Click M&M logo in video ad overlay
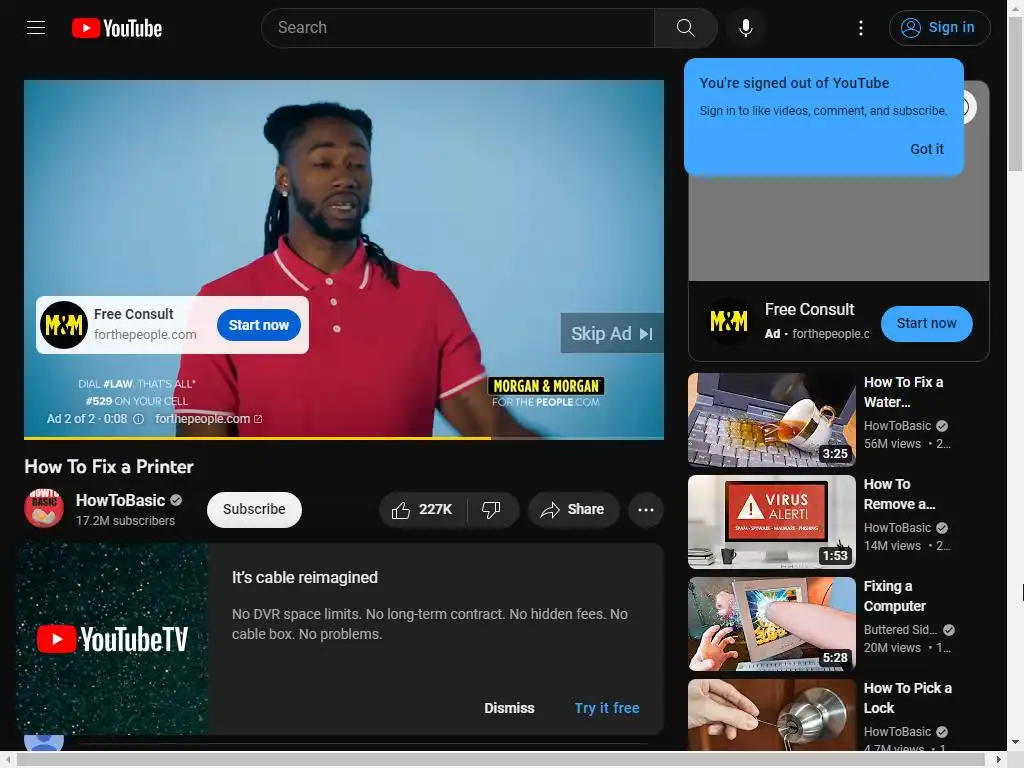The image size is (1024, 768). click(x=64, y=325)
